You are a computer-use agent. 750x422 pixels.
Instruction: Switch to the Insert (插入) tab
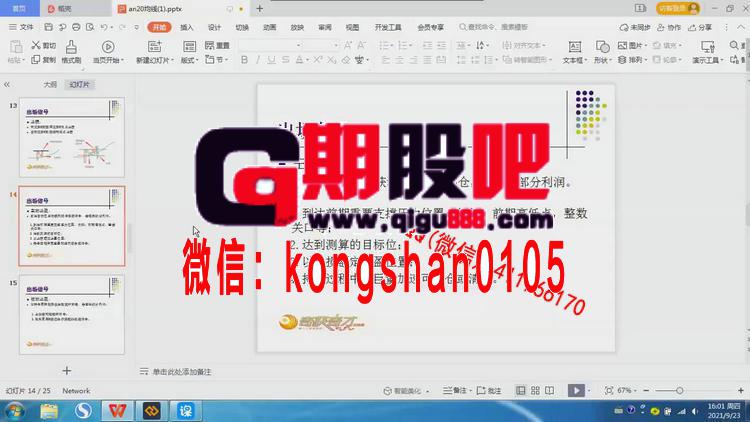tap(187, 27)
